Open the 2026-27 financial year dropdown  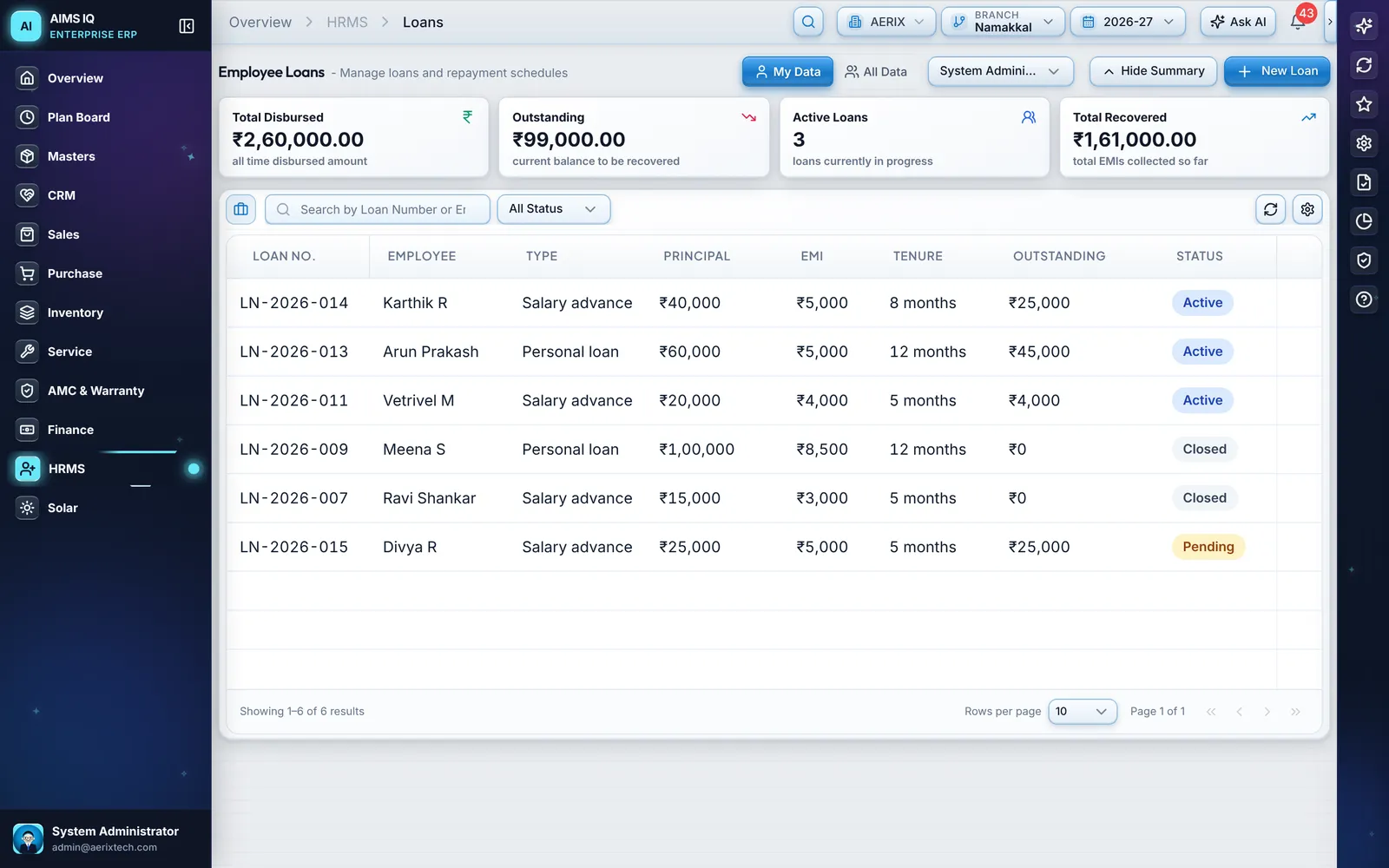1128,22
